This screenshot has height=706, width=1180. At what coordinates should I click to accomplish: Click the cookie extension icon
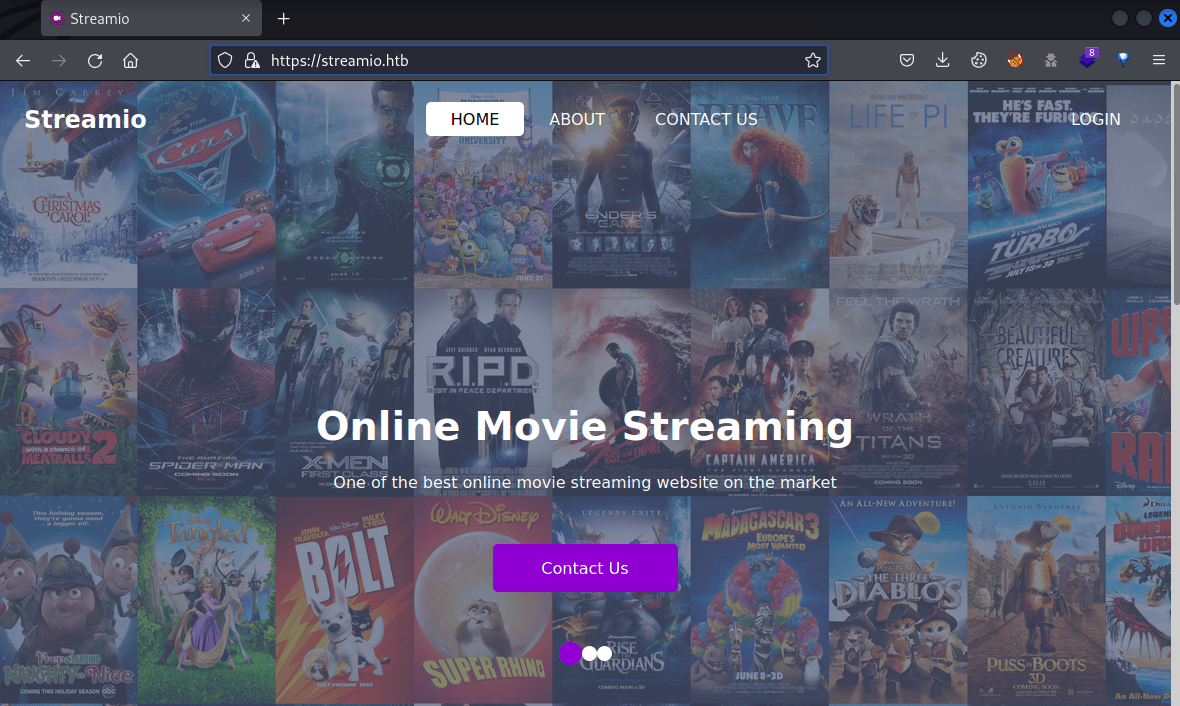click(x=978, y=60)
